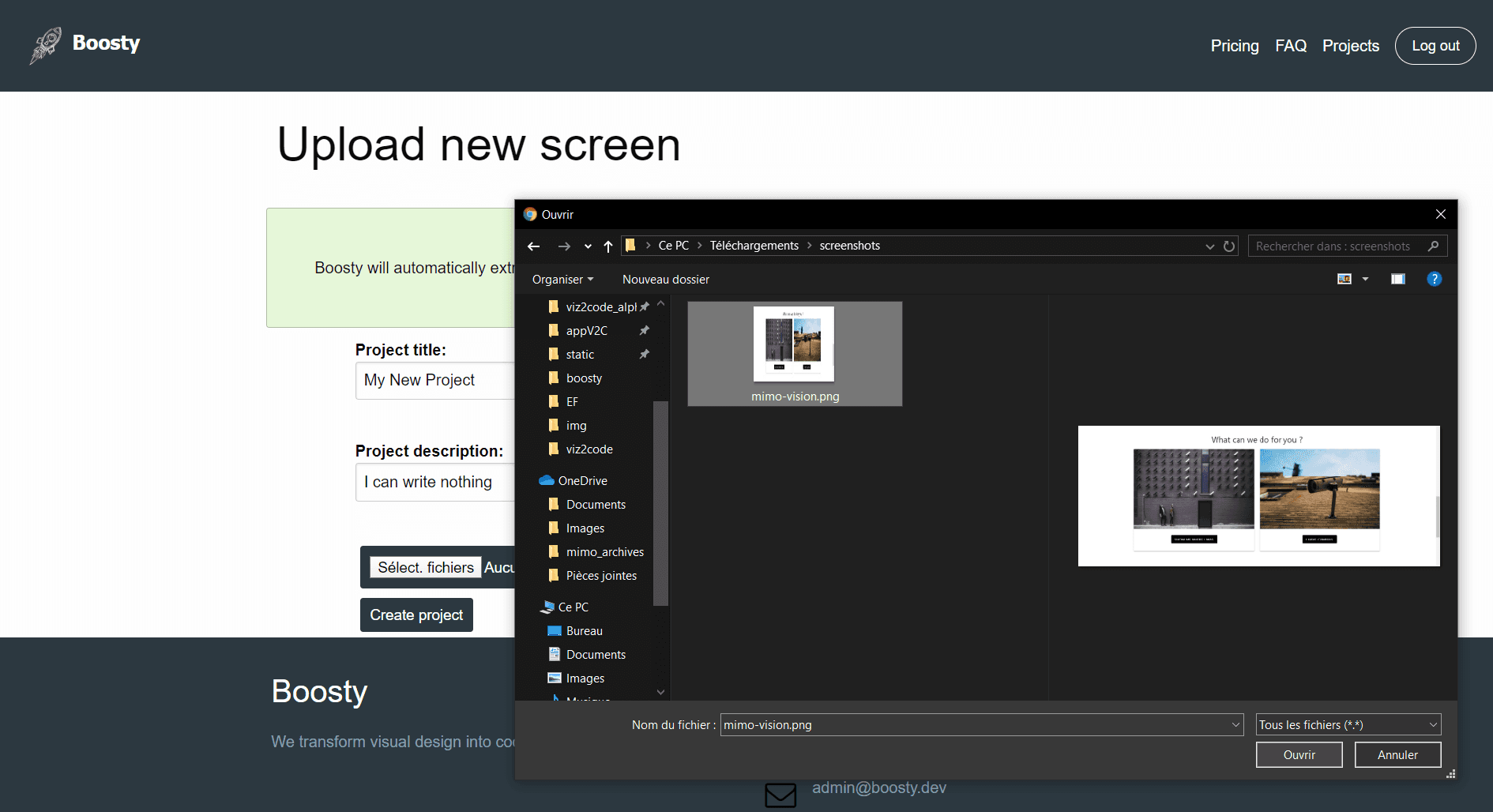Open the file dialog help icon
Screen dimensions: 1493x812
tap(1434, 279)
